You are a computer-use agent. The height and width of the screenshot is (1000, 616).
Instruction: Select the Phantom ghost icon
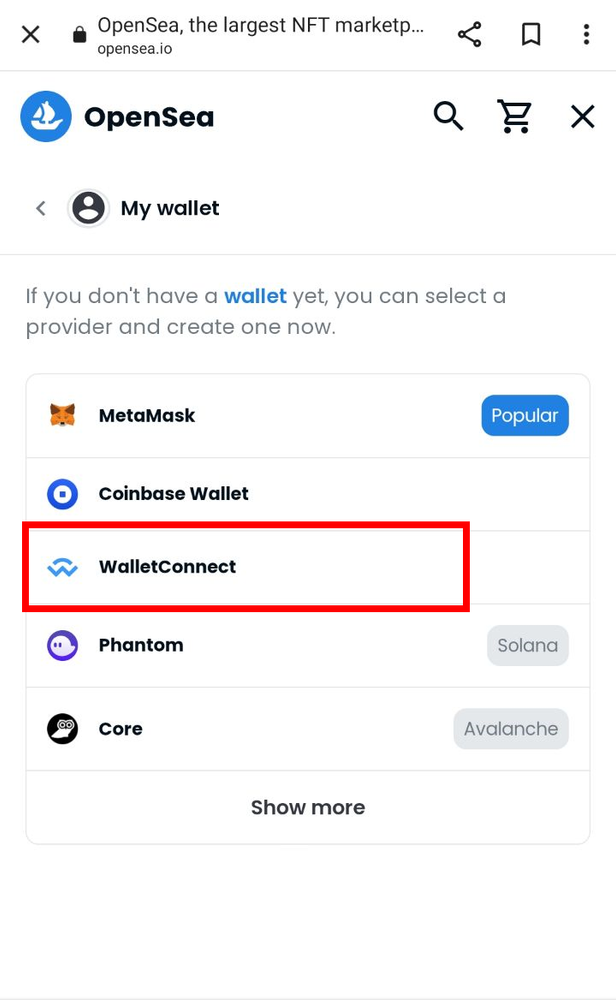tap(62, 645)
